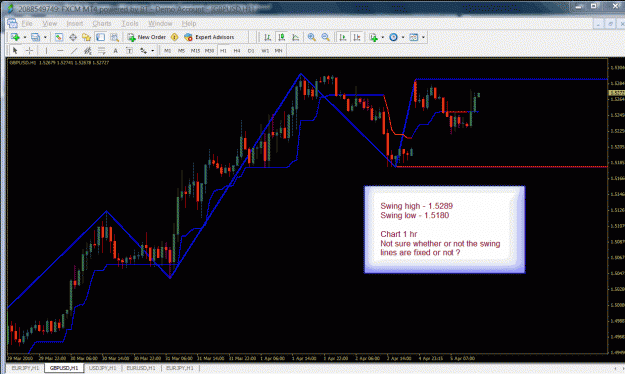Select the Fibonacci Retracement tool
This screenshot has width=625, height=374.
102,51
